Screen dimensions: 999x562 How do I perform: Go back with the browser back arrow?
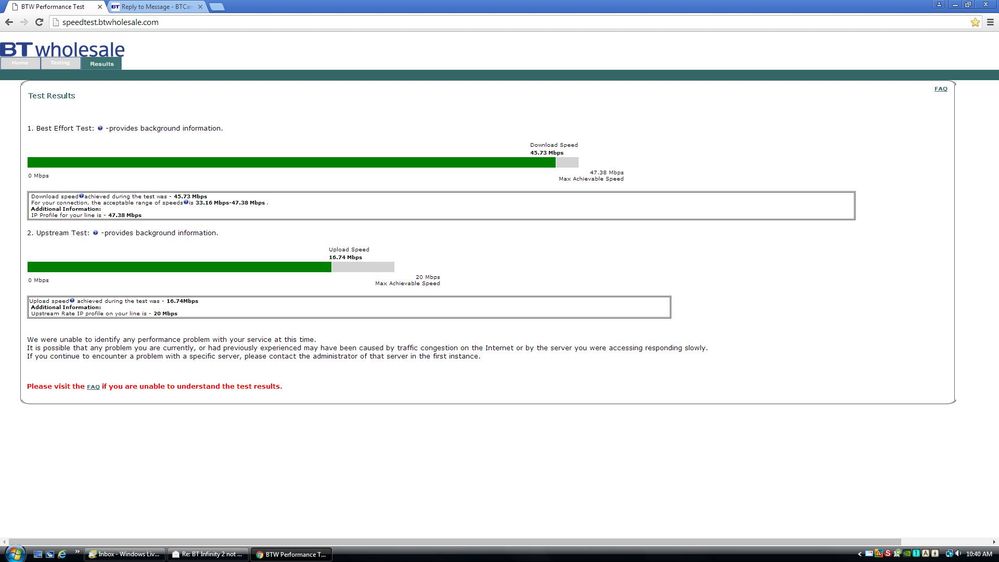pyautogui.click(x=9, y=22)
